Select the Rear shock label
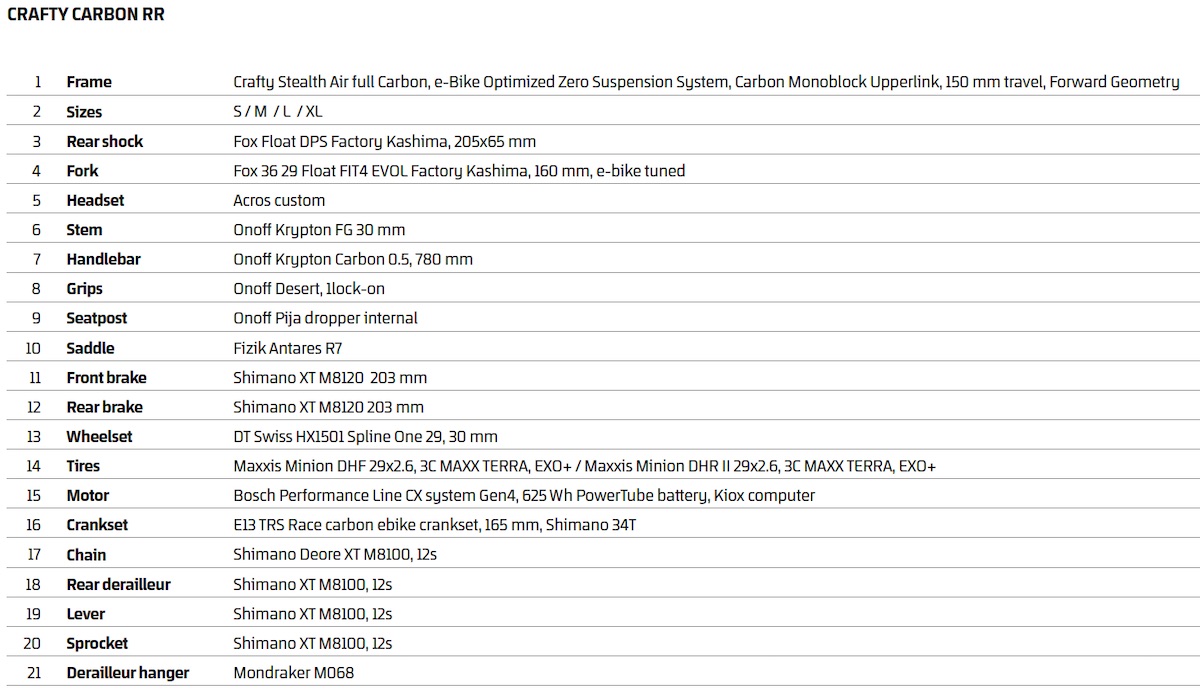Screen dimensions: 1200x698 [x=104, y=141]
